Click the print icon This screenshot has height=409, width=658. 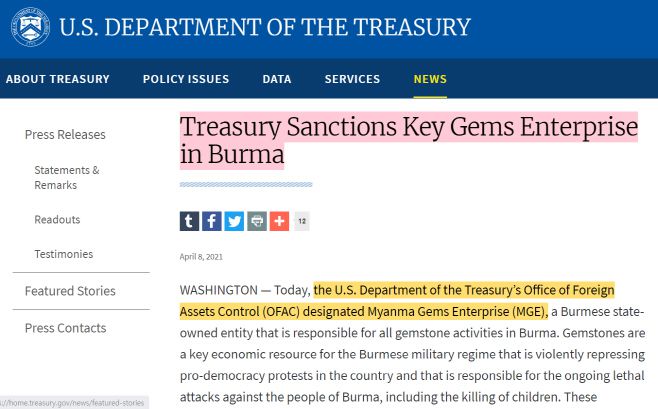[x=257, y=221]
